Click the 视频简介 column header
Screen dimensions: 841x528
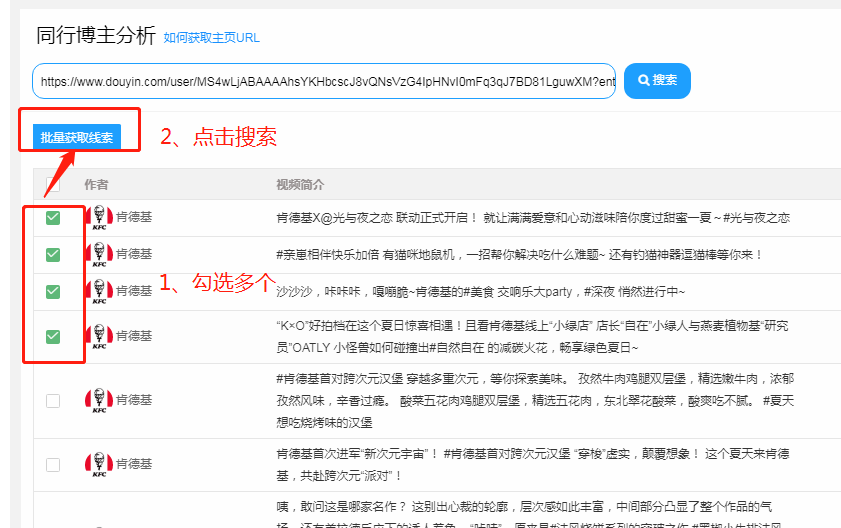pos(300,185)
